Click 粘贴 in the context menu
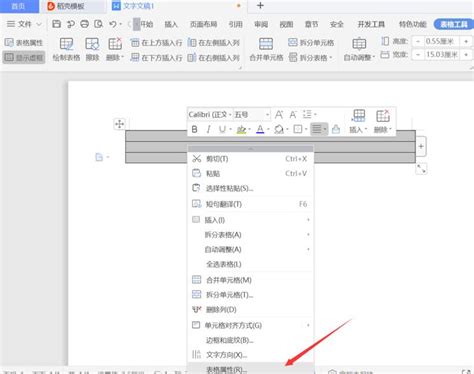474x374 pixels. [251, 173]
